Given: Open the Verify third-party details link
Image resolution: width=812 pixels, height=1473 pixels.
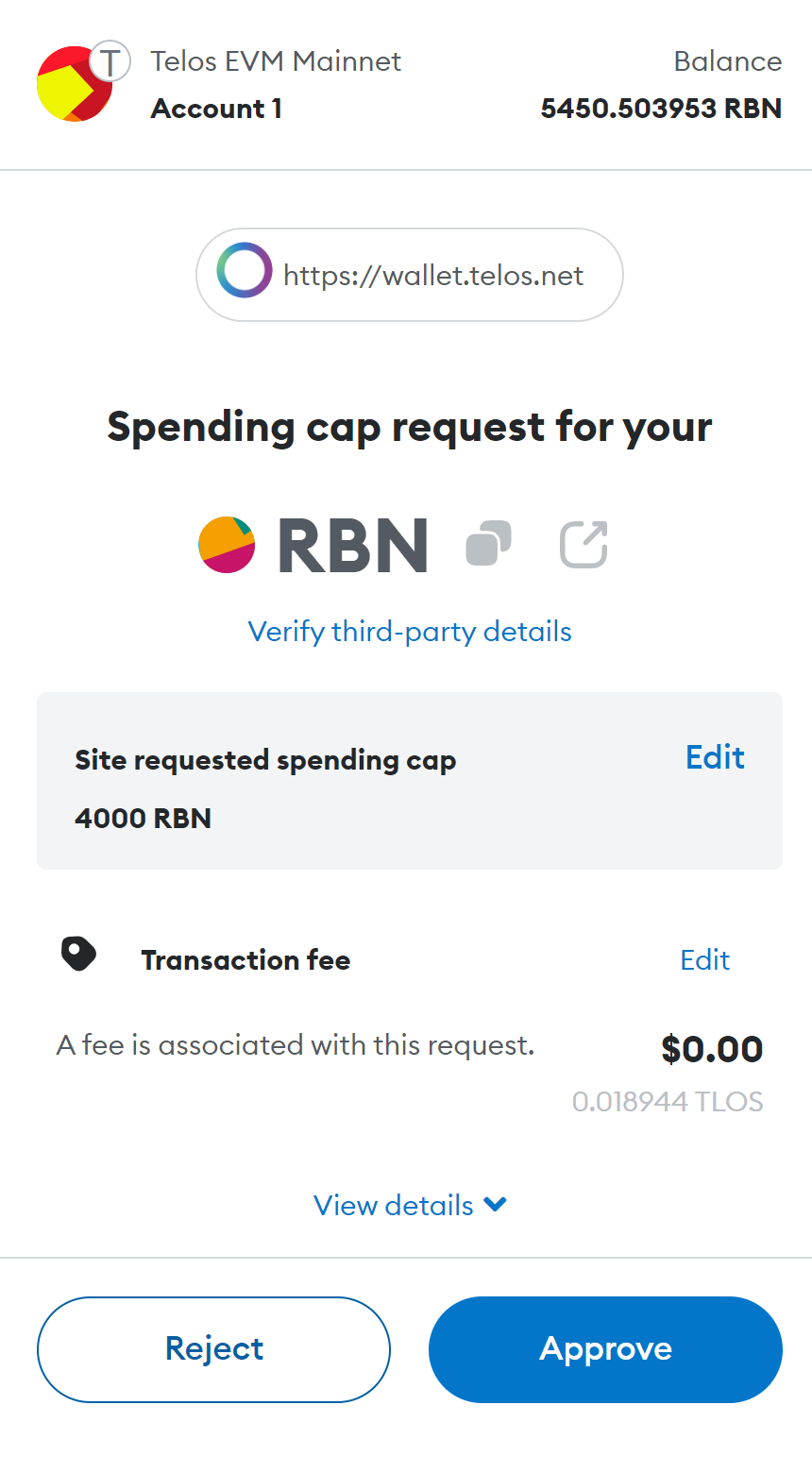Looking at the screenshot, I should tap(410, 632).
